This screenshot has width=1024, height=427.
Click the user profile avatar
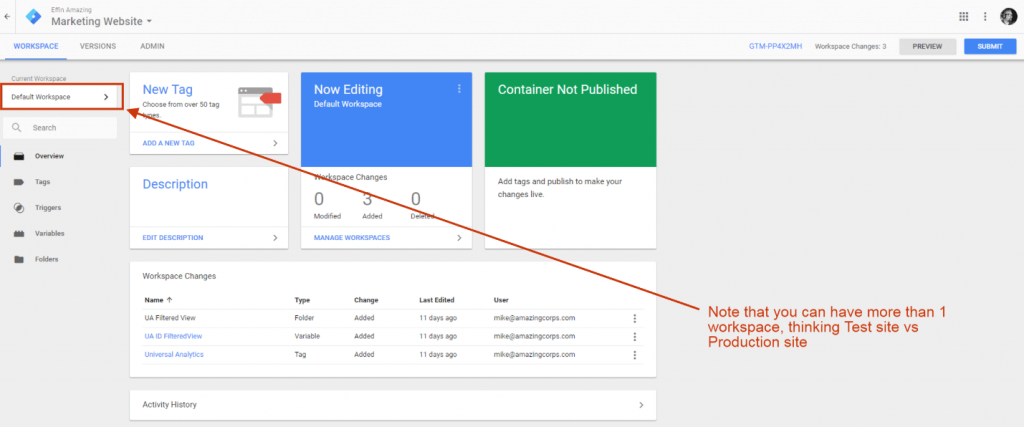point(1008,16)
